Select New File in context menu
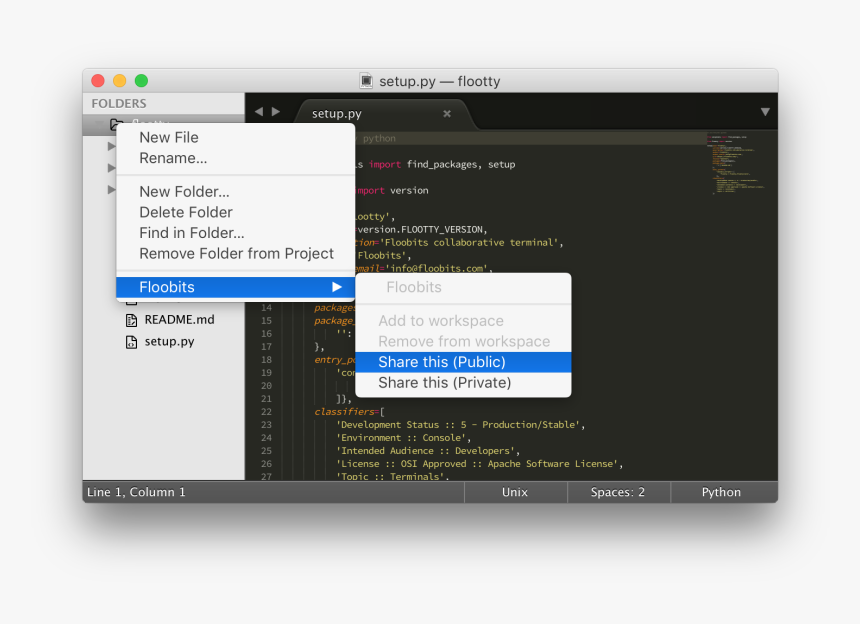This screenshot has width=860, height=624. coord(235,138)
